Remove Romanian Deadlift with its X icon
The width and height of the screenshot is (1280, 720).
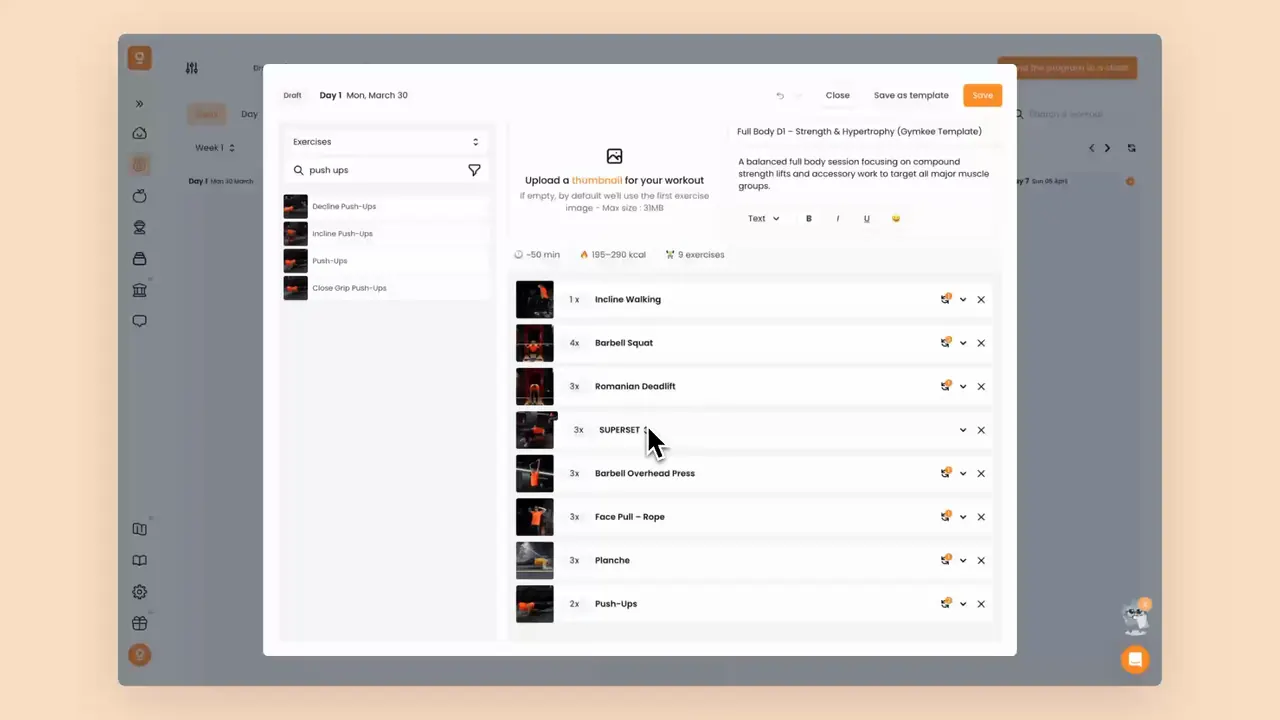point(981,386)
